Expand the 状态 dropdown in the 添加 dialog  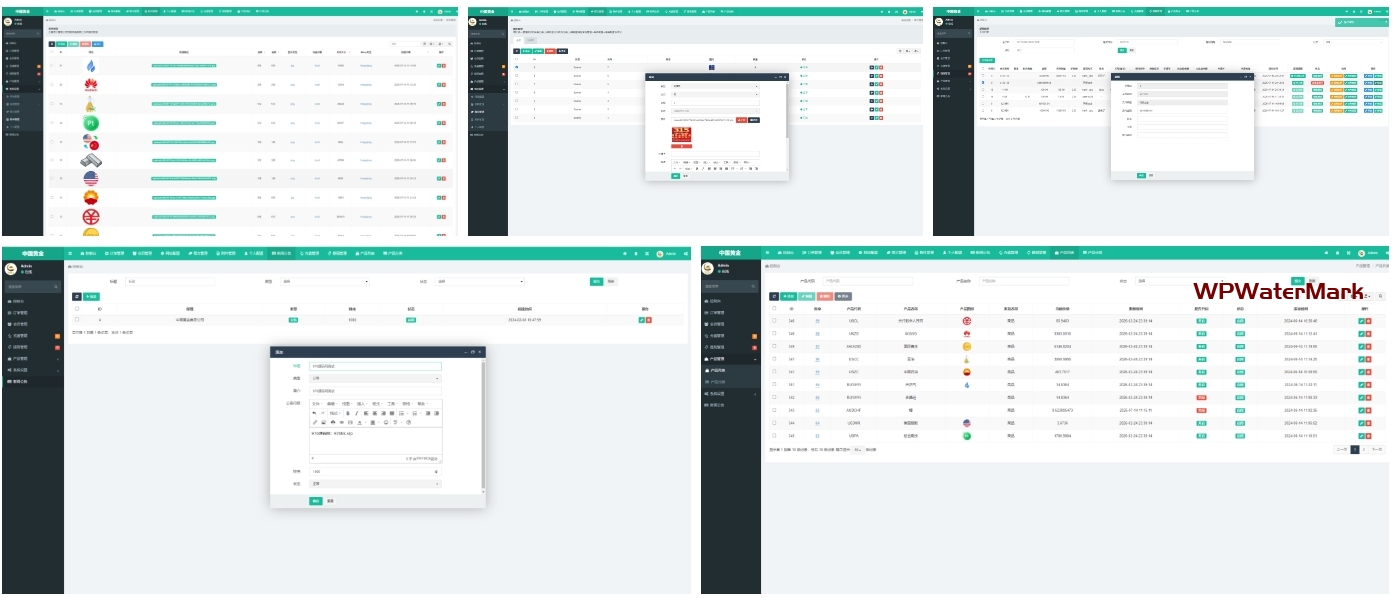click(375, 484)
